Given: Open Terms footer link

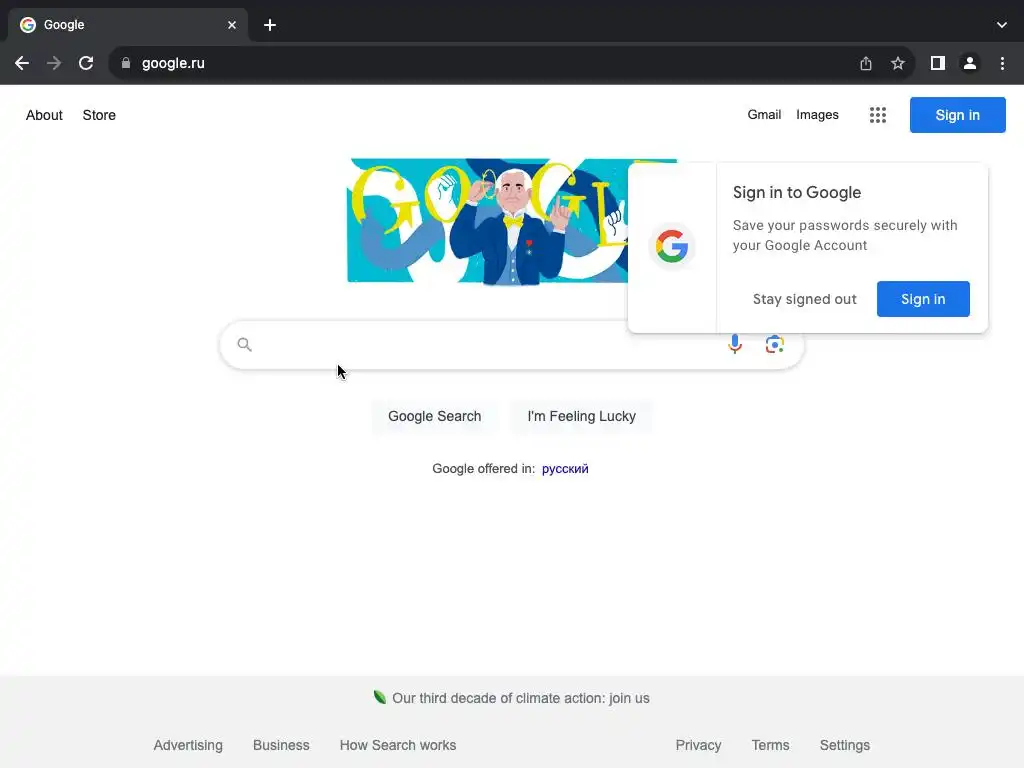Looking at the screenshot, I should 770,745.
